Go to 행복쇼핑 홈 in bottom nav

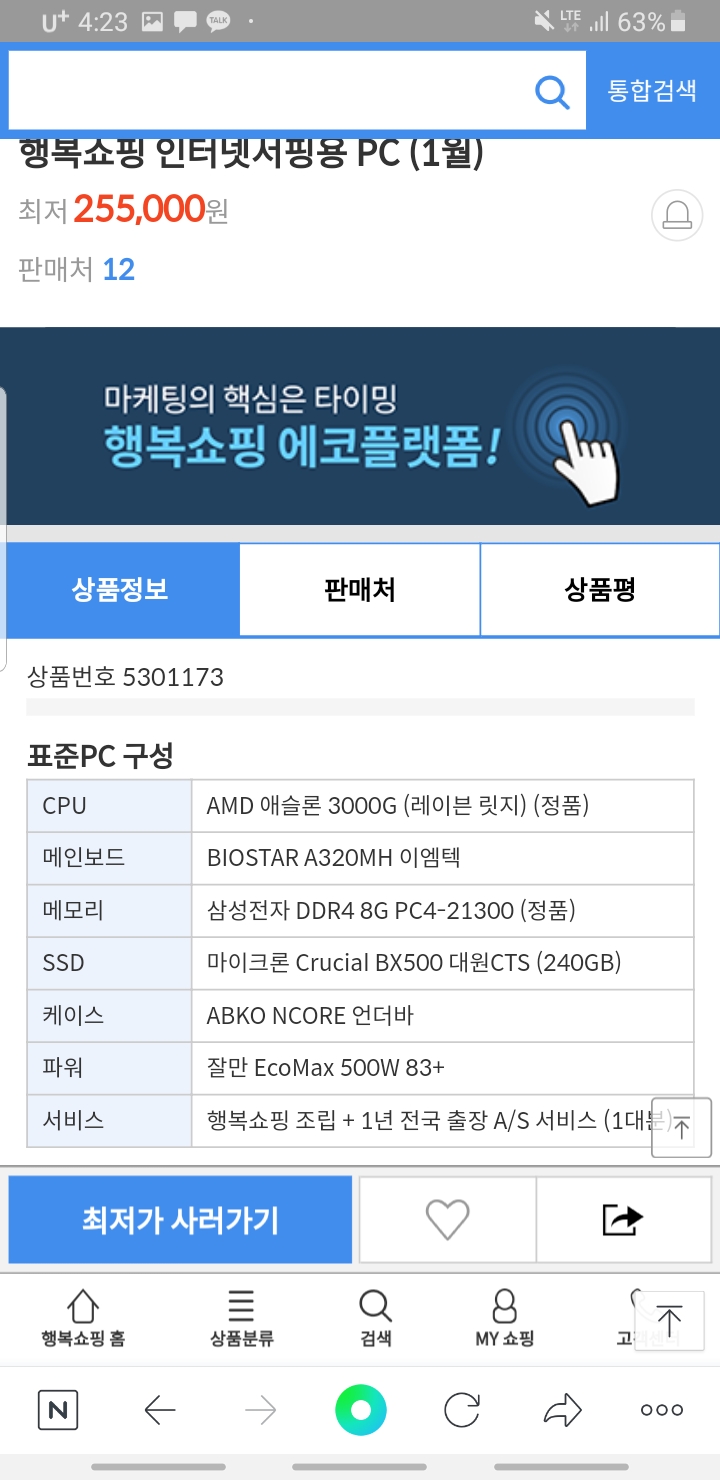(x=83, y=1317)
